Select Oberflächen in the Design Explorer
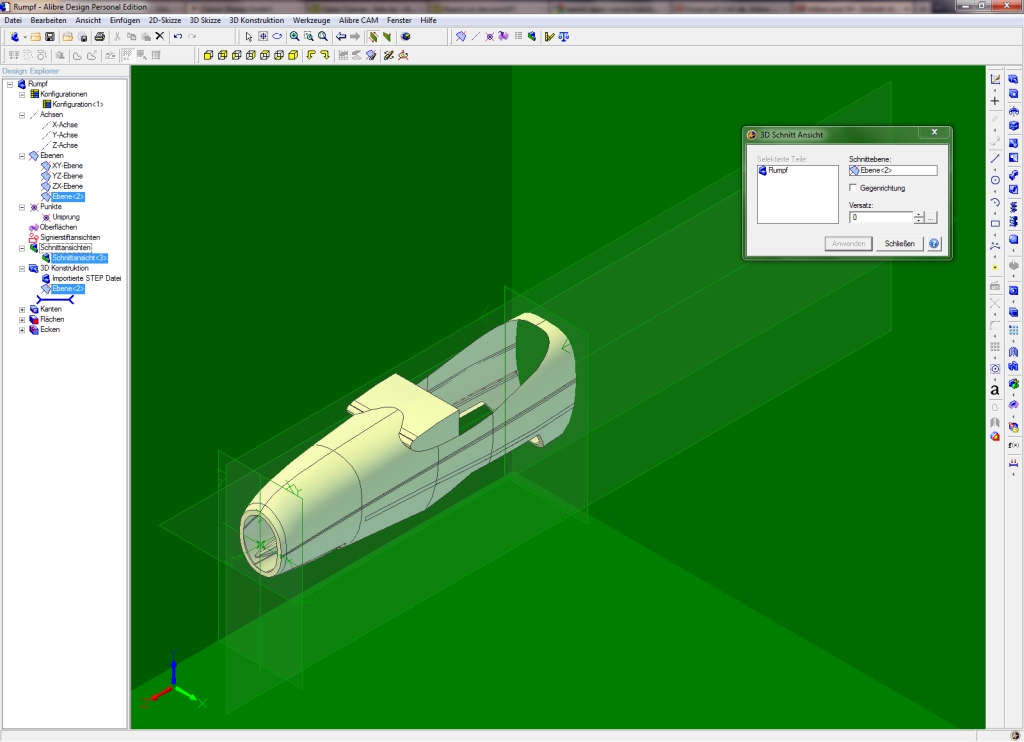 pos(58,227)
